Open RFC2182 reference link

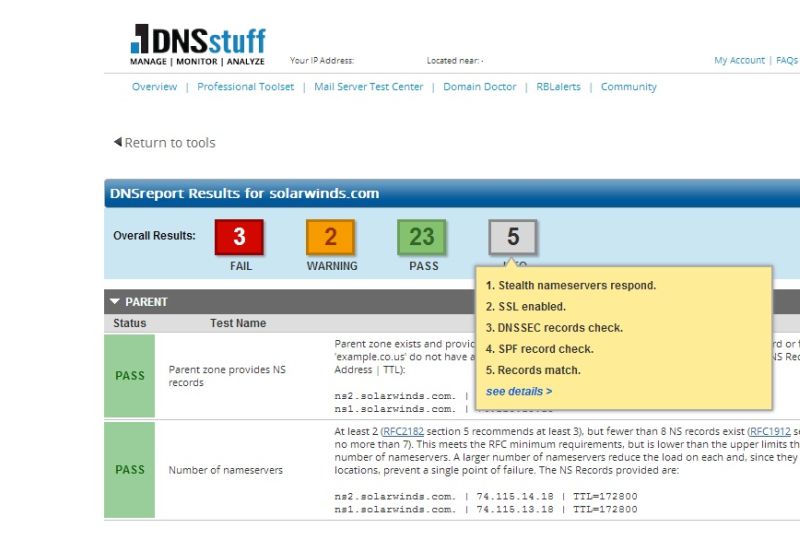click(403, 431)
